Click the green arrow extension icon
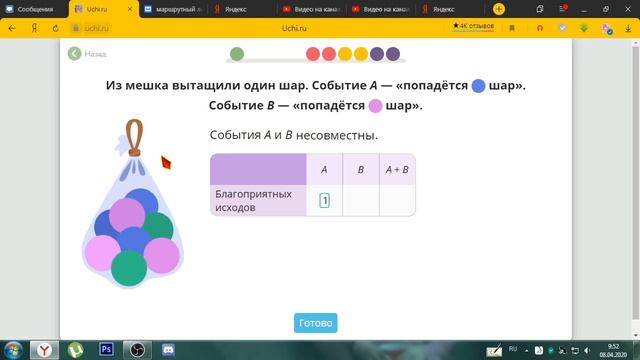The image size is (640, 360). click(x=584, y=28)
